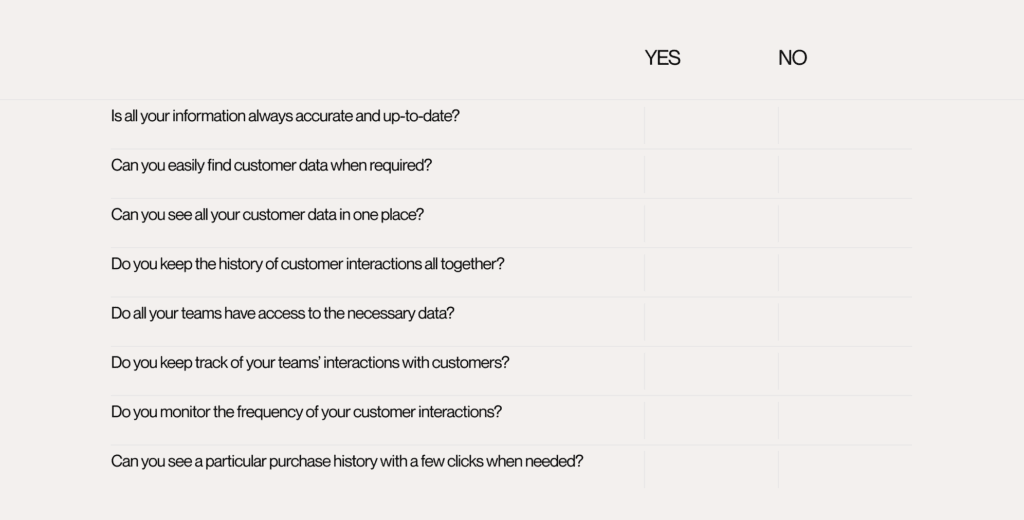The width and height of the screenshot is (1024, 520).
Task: Select the purchase history question text
Action: 347,461
